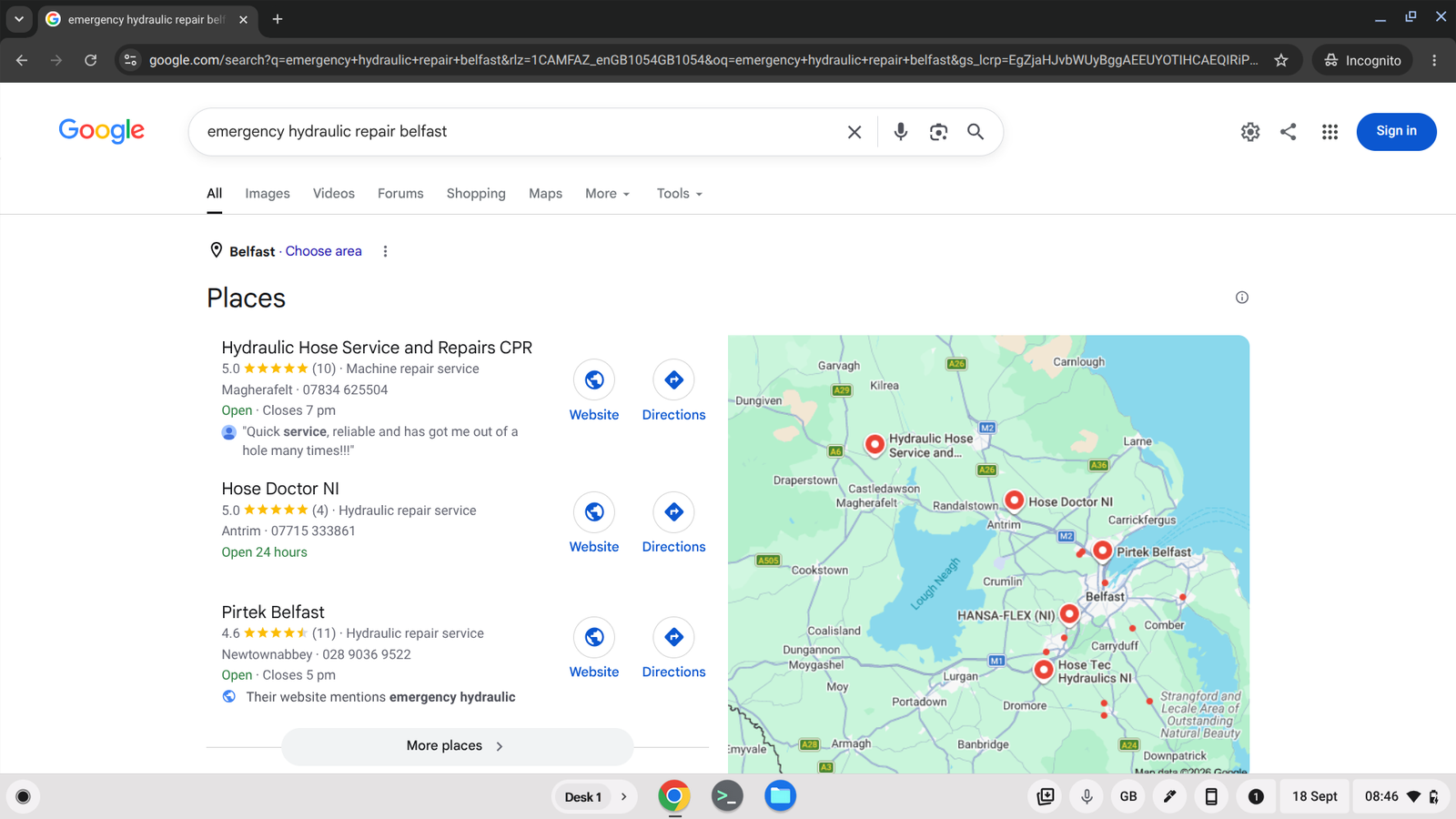The width and height of the screenshot is (1456, 819).
Task: Open the Files app in the shelf
Action: point(780,796)
